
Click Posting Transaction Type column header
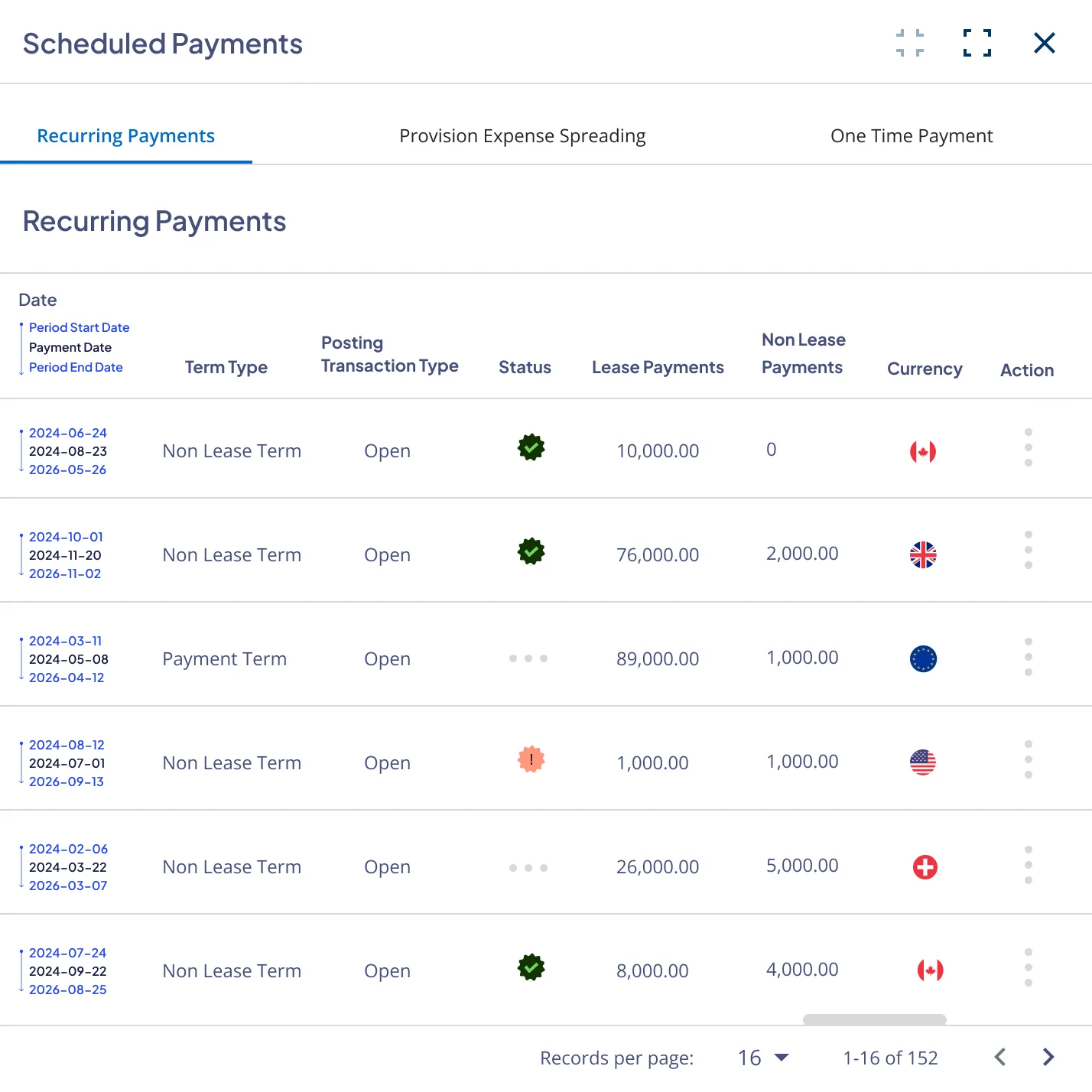pyautogui.click(x=390, y=354)
